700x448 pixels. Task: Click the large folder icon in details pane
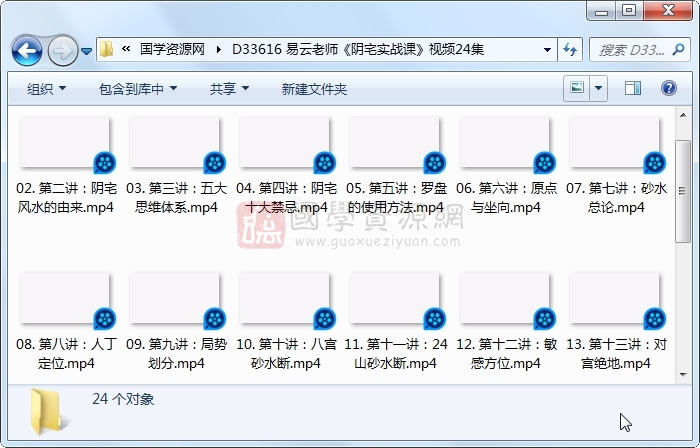pos(48,412)
